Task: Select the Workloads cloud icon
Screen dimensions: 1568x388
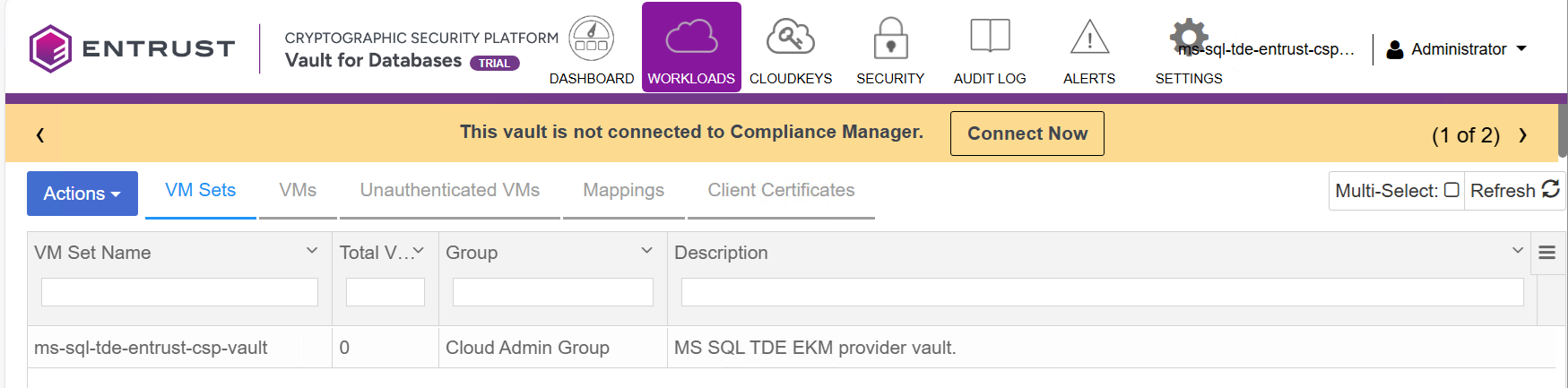Action: (x=691, y=39)
